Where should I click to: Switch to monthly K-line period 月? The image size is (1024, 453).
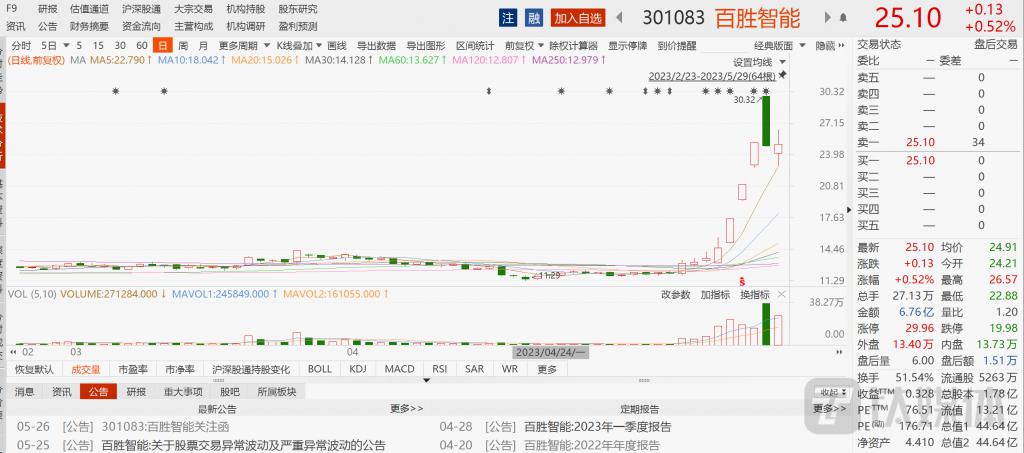pyautogui.click(x=203, y=46)
